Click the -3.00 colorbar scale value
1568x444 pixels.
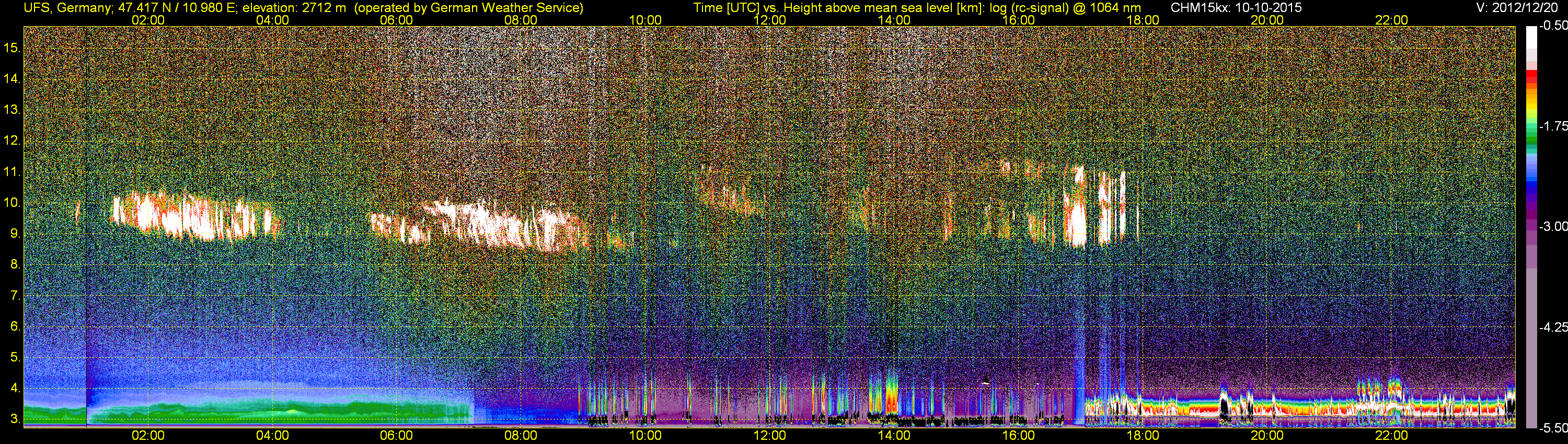pos(1553,226)
